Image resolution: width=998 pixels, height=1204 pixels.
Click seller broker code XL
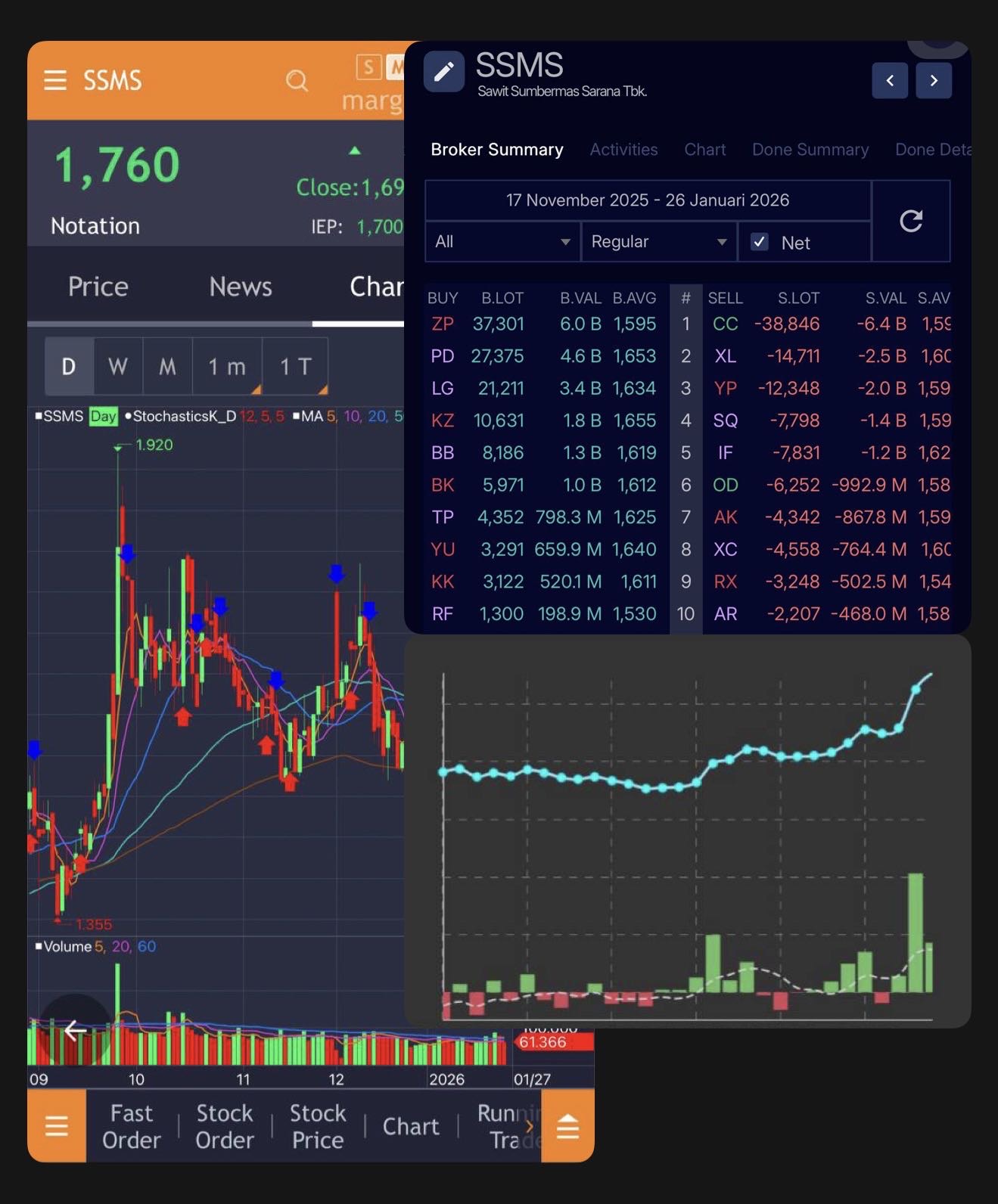pyautogui.click(x=726, y=356)
